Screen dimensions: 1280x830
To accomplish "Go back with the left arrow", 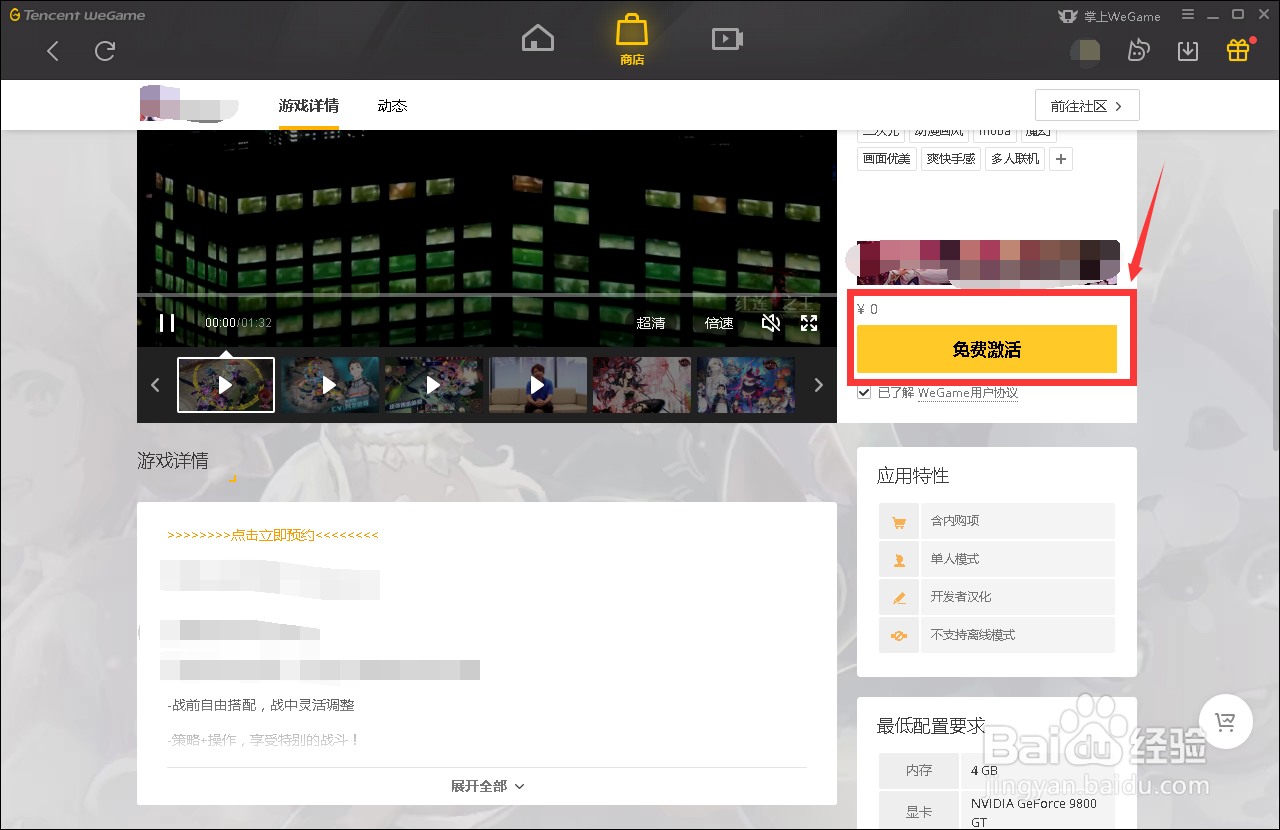I will 53,51.
